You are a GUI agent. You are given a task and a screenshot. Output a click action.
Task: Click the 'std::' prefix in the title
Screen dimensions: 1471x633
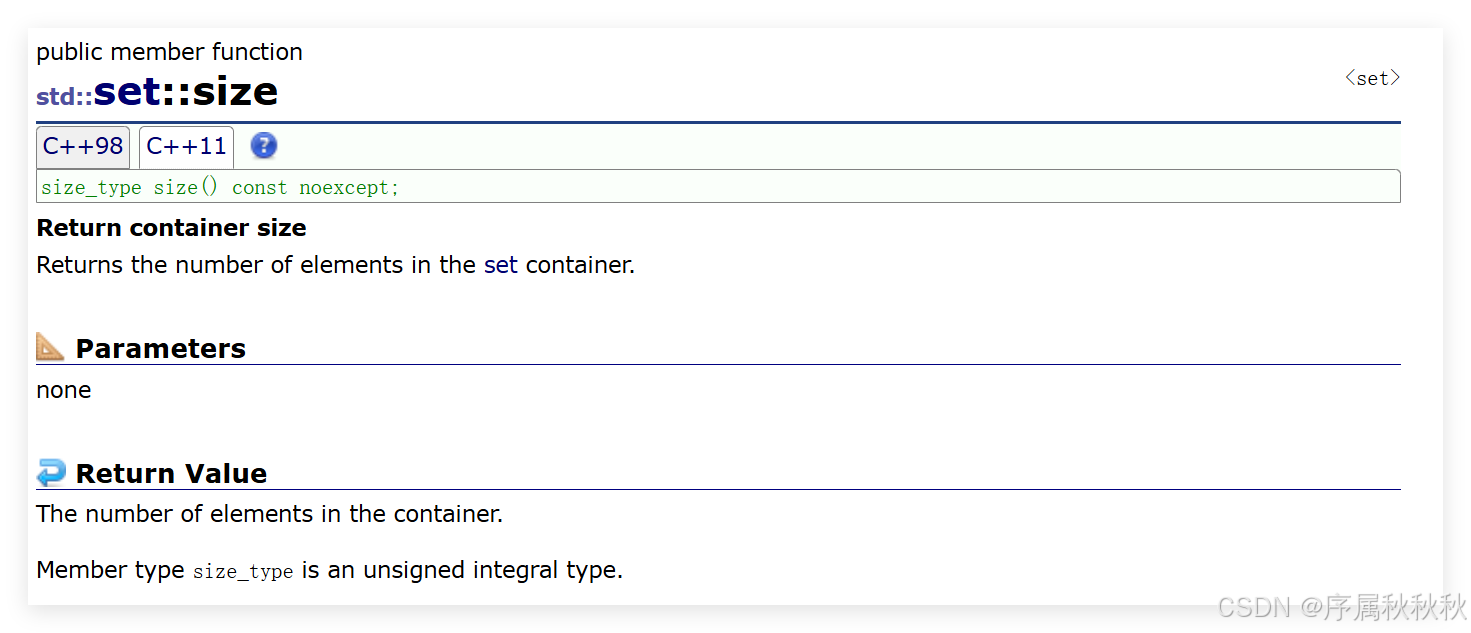(64, 97)
